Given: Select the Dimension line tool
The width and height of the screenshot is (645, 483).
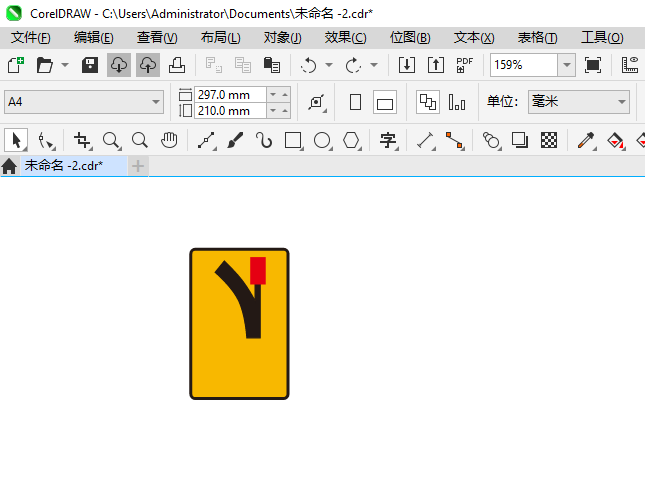Looking at the screenshot, I should coord(426,140).
